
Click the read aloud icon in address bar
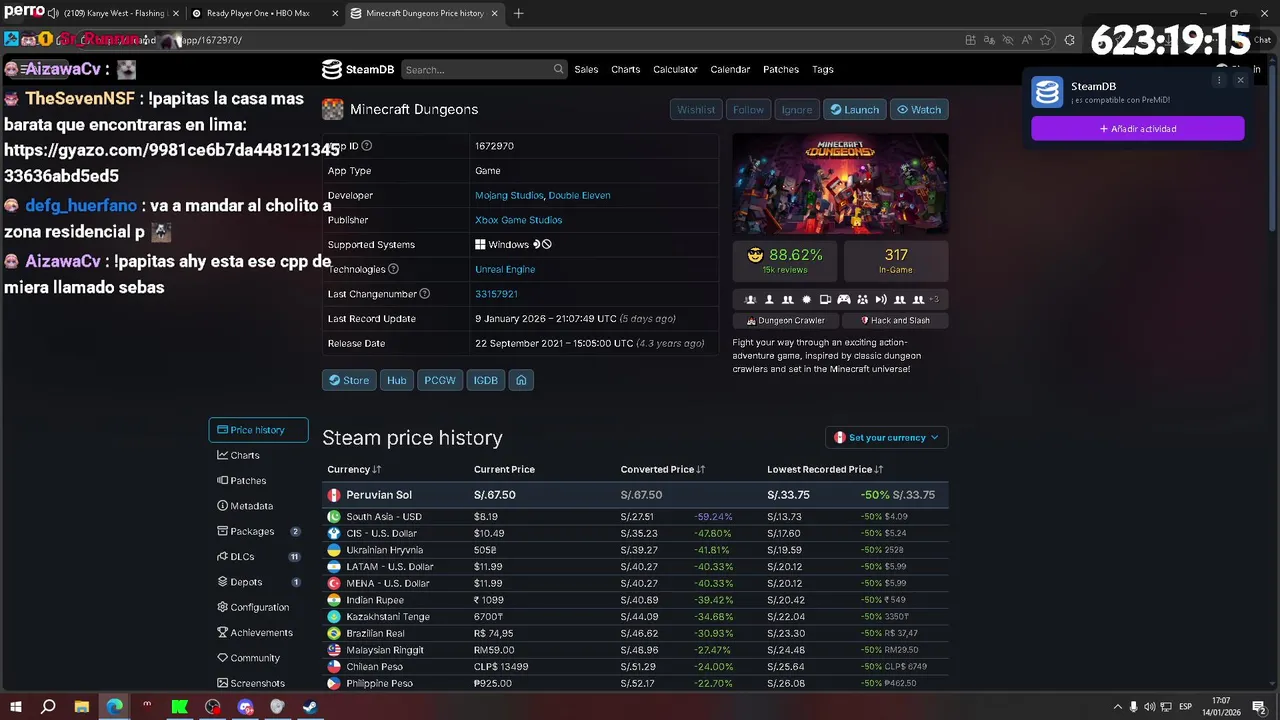(1027, 40)
